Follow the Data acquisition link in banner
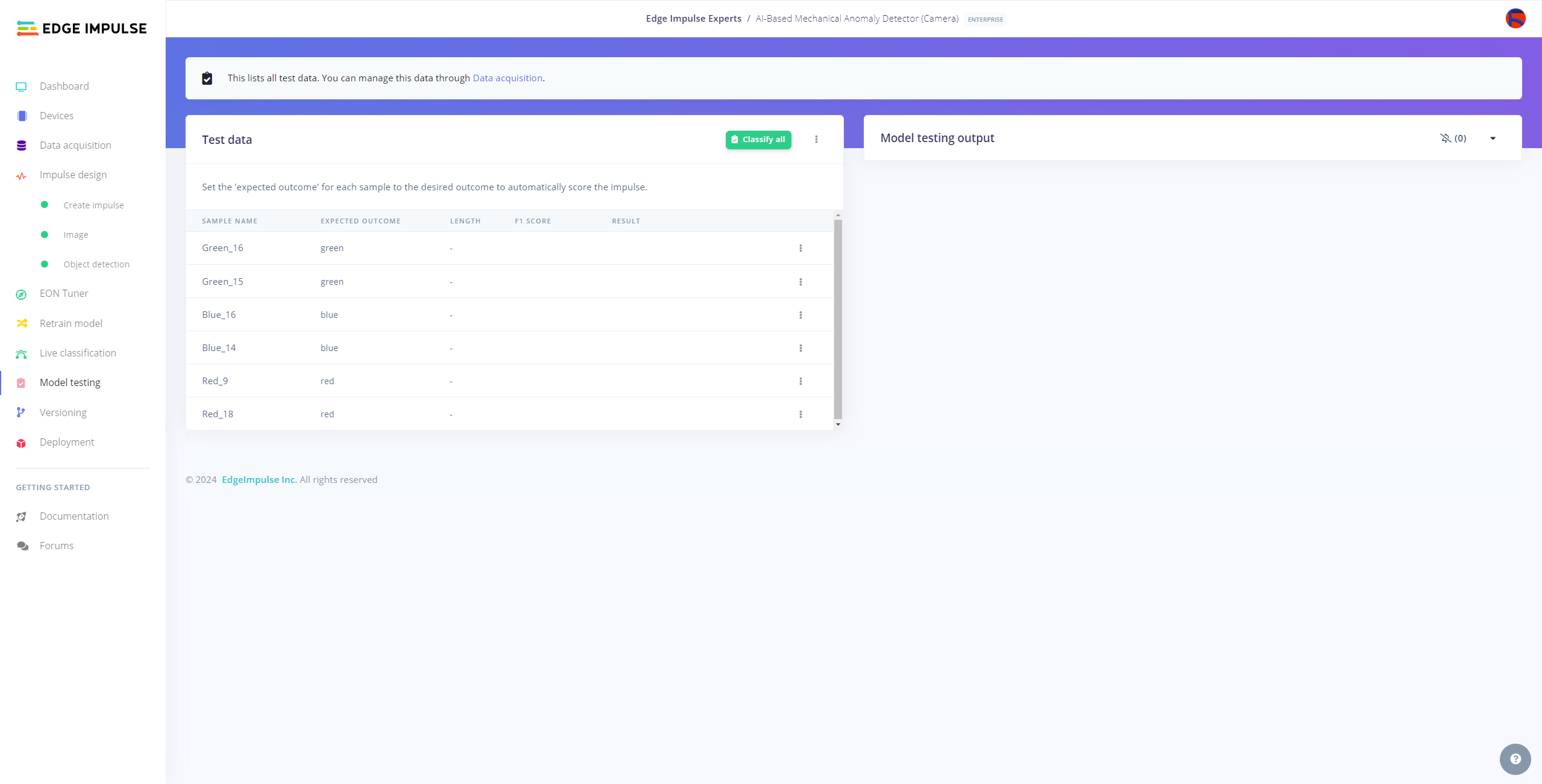Image resolution: width=1542 pixels, height=784 pixels. pyautogui.click(x=507, y=78)
